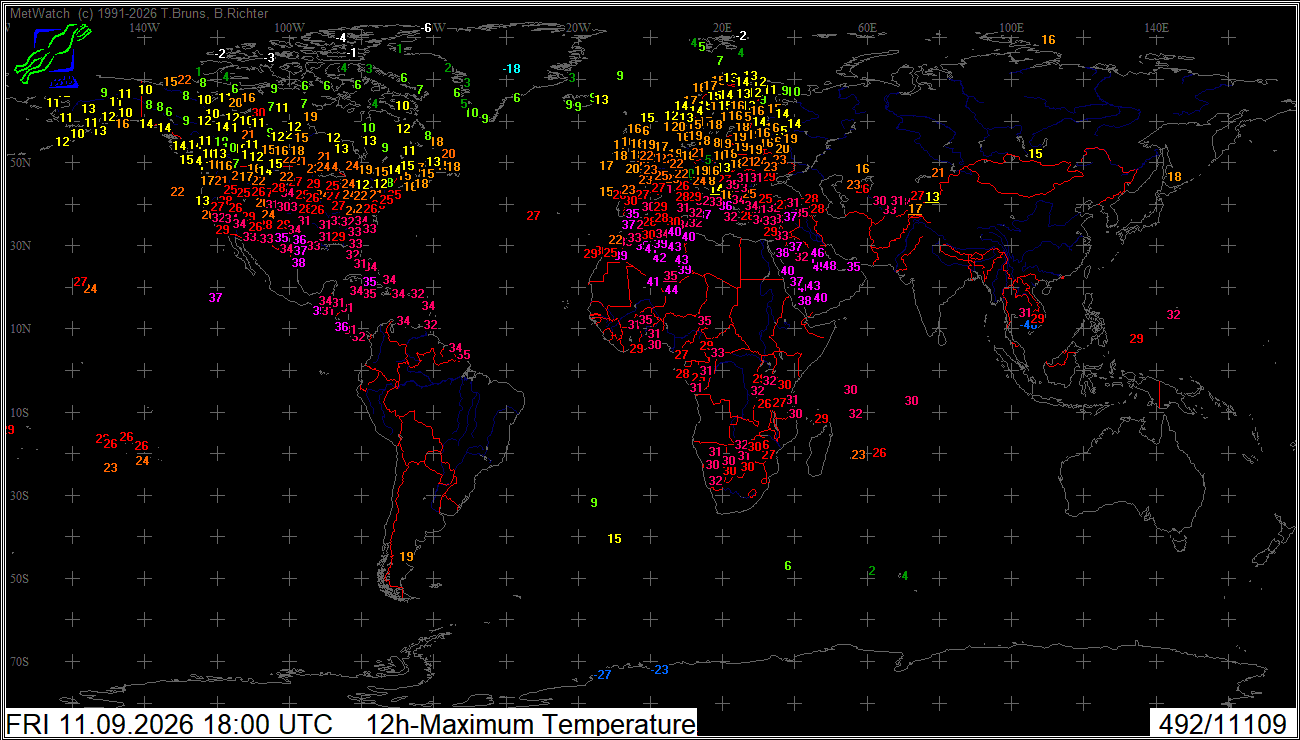Select the orange 18 value near Japan

(1175, 177)
